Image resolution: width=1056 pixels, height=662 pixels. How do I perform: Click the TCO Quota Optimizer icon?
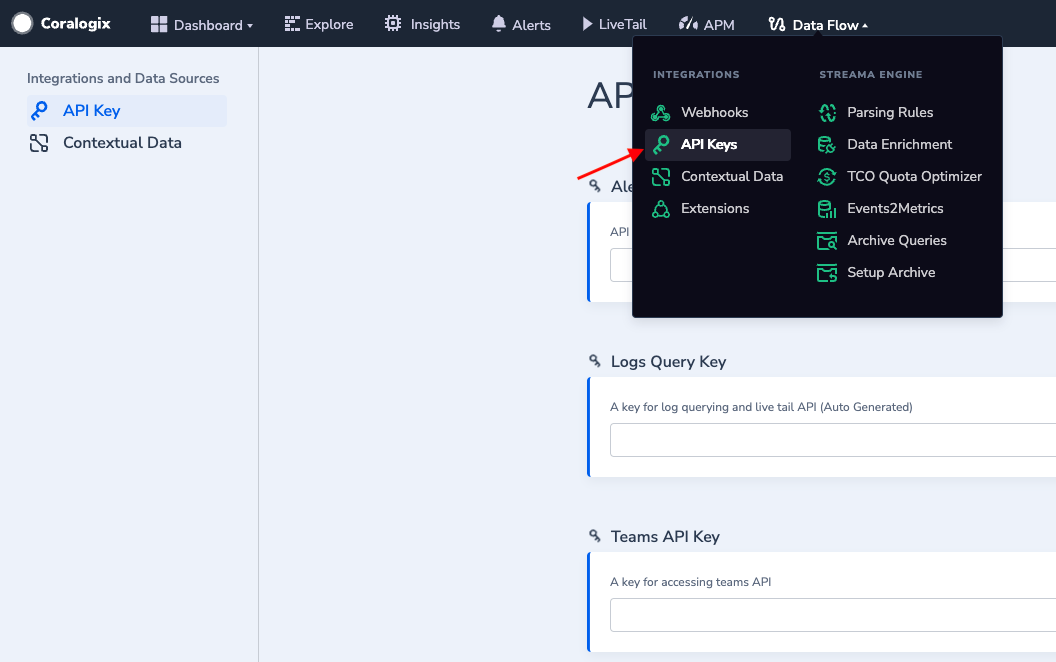pyautogui.click(x=827, y=177)
